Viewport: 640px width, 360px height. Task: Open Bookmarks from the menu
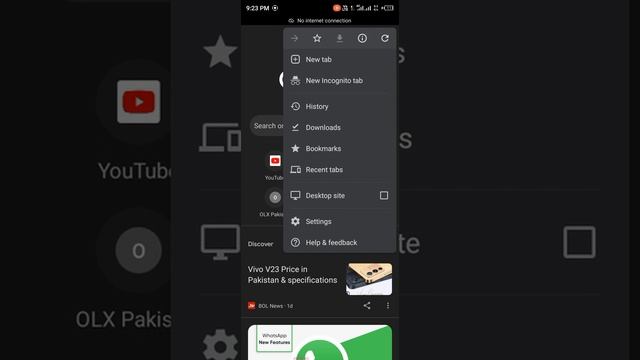coord(340,149)
